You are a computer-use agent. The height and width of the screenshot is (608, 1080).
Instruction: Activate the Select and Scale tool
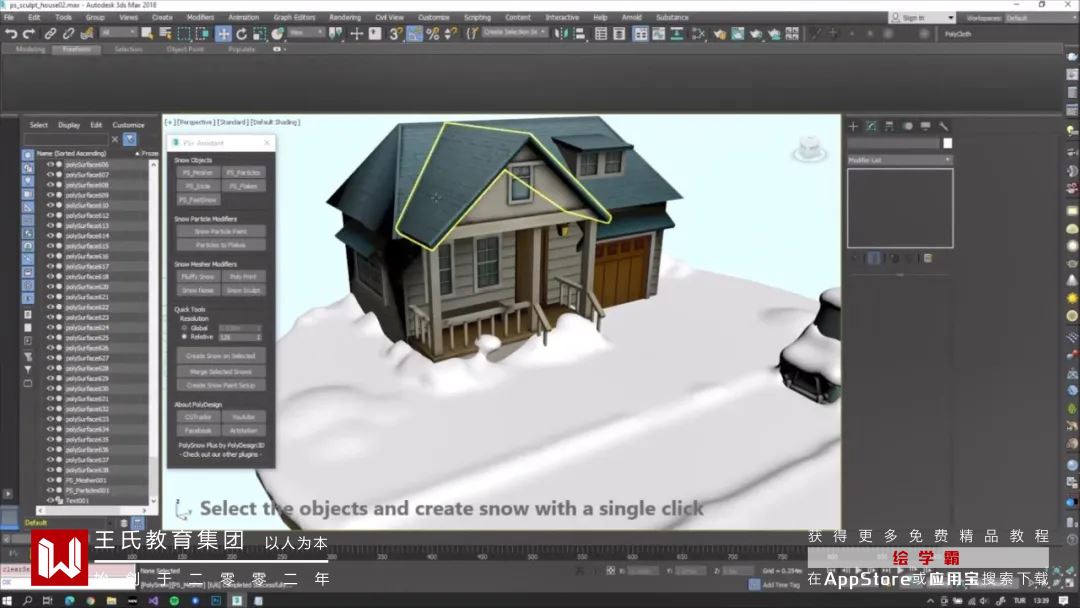click(x=260, y=33)
